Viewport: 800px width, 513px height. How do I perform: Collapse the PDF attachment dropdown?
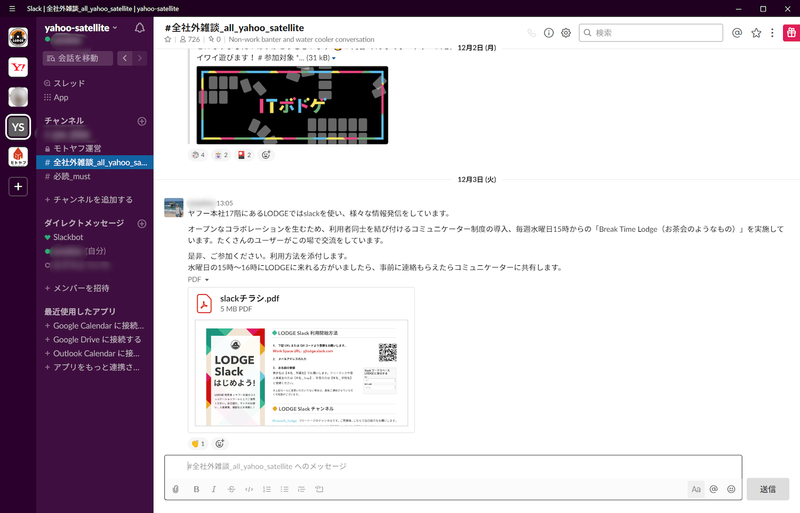pos(207,280)
